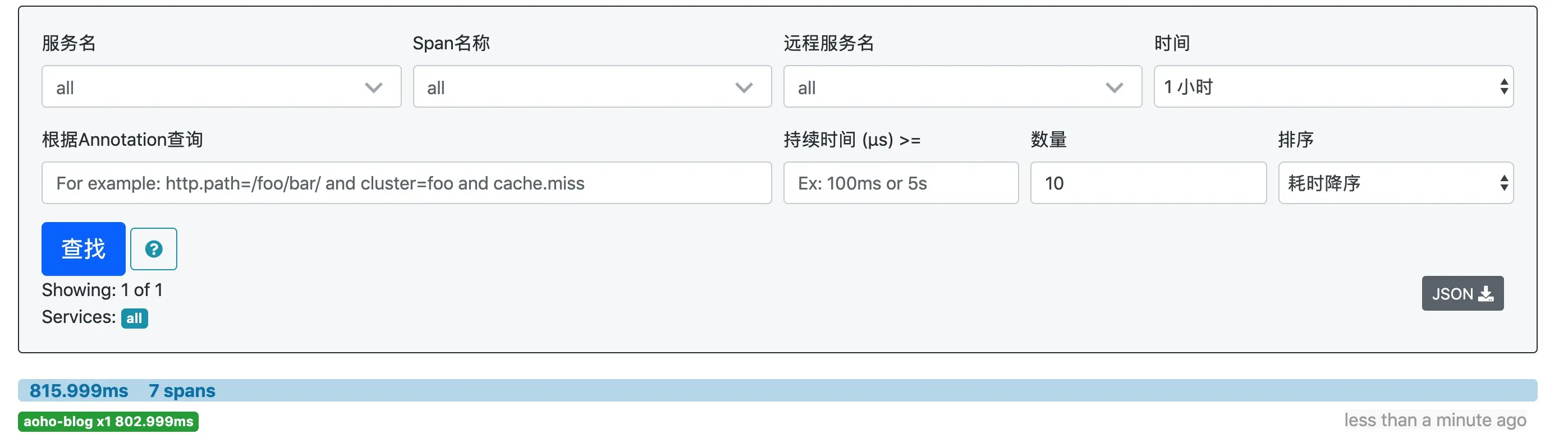Screen dimensions: 1568x443
Task: Open the 耗时降序 sort order selector
Action: 1396,183
